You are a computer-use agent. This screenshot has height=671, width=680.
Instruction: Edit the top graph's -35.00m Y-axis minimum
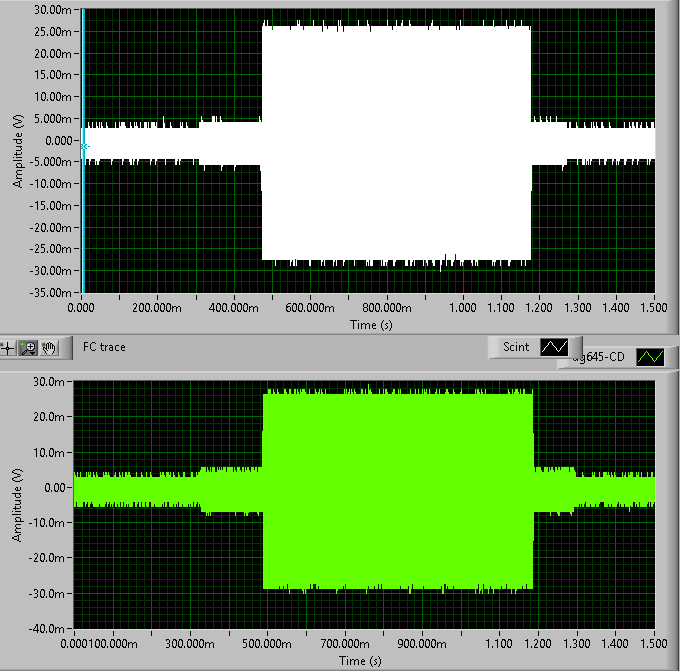point(50,293)
